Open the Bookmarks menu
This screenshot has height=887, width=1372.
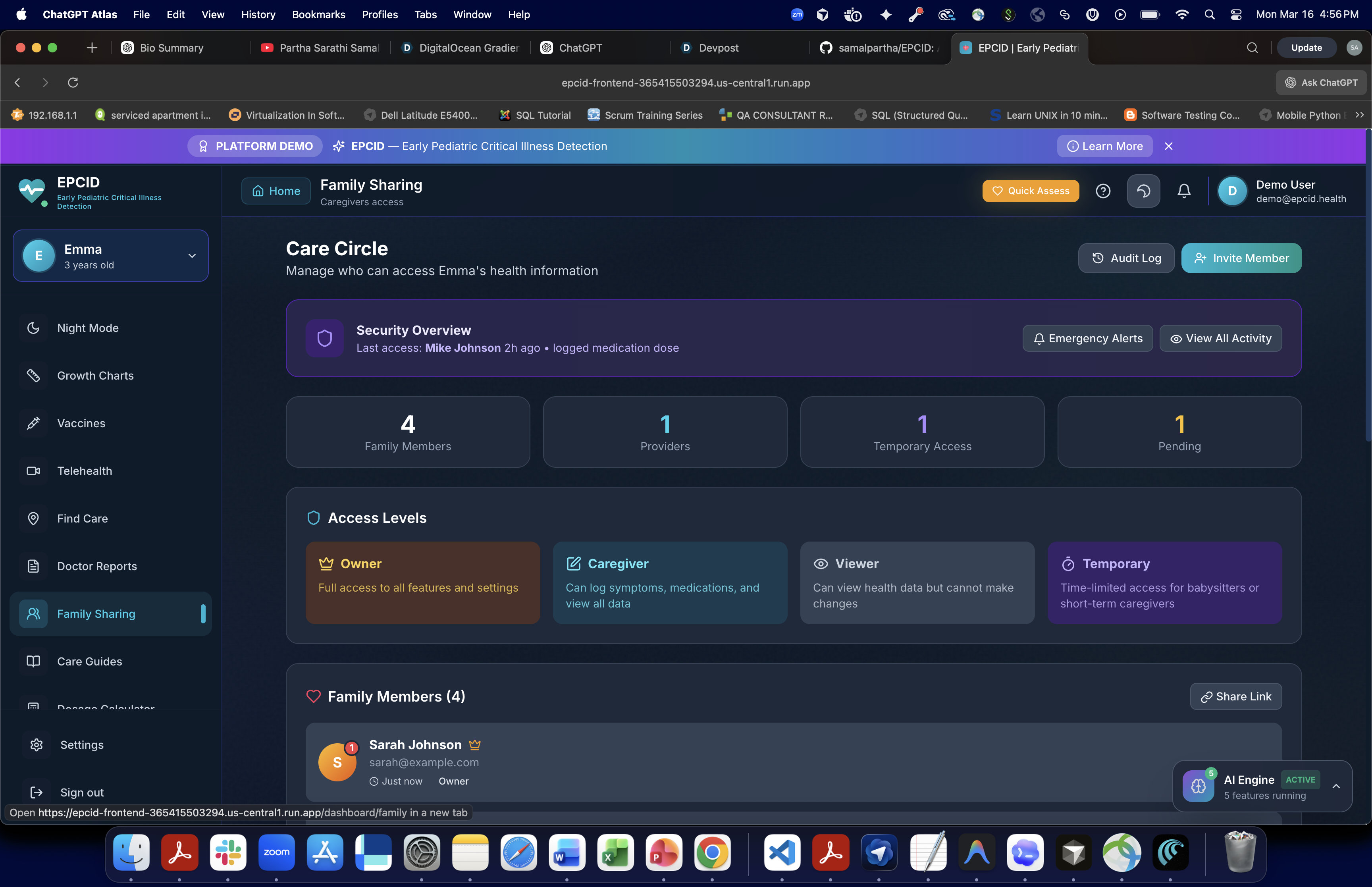click(x=318, y=14)
